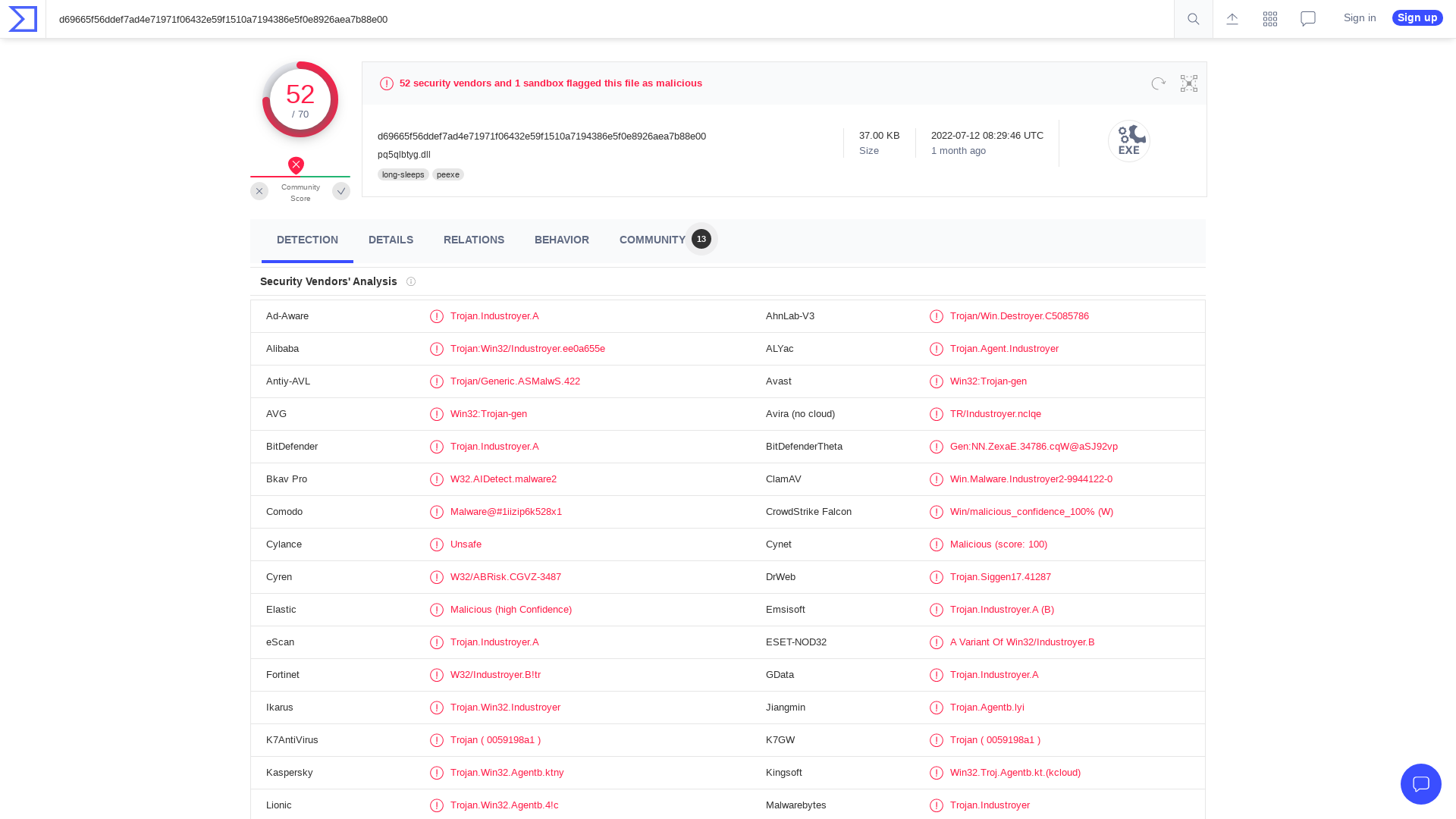Click Trojan/Generic.ASMalwS.422 result
This screenshot has height=819, width=1456.
tap(515, 381)
